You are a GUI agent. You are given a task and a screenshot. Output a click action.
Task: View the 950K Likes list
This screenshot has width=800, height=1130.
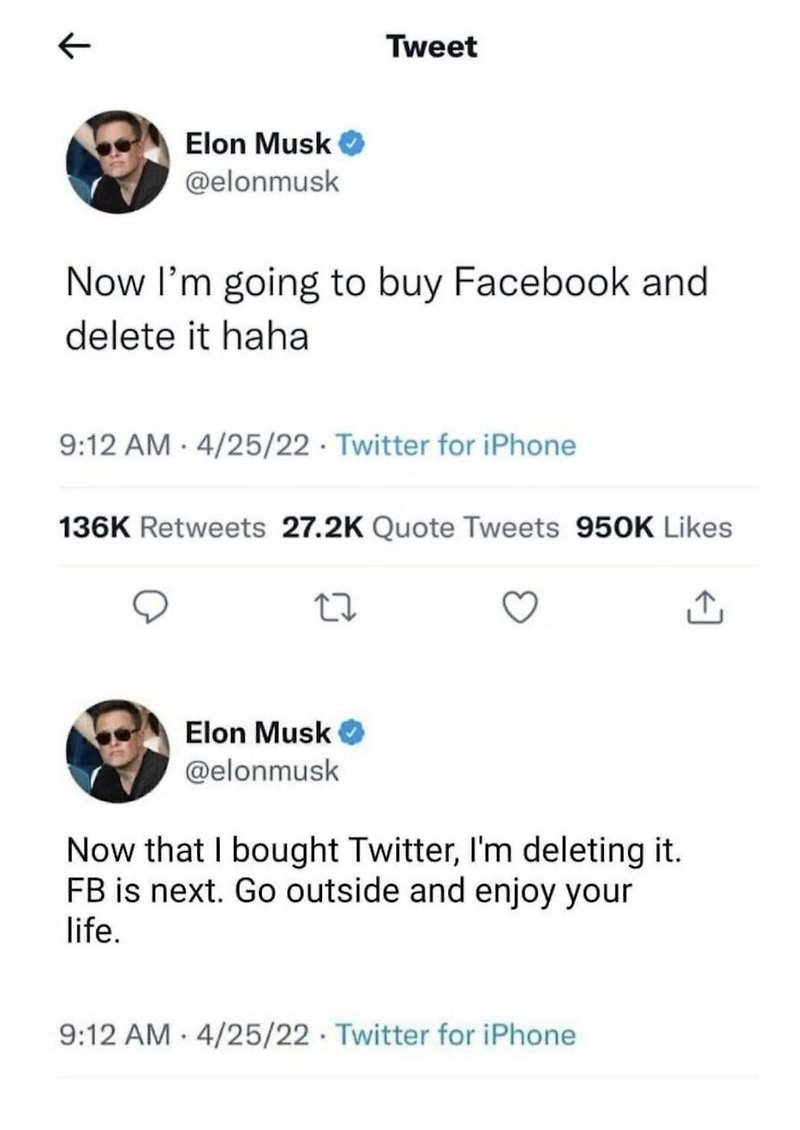click(654, 528)
